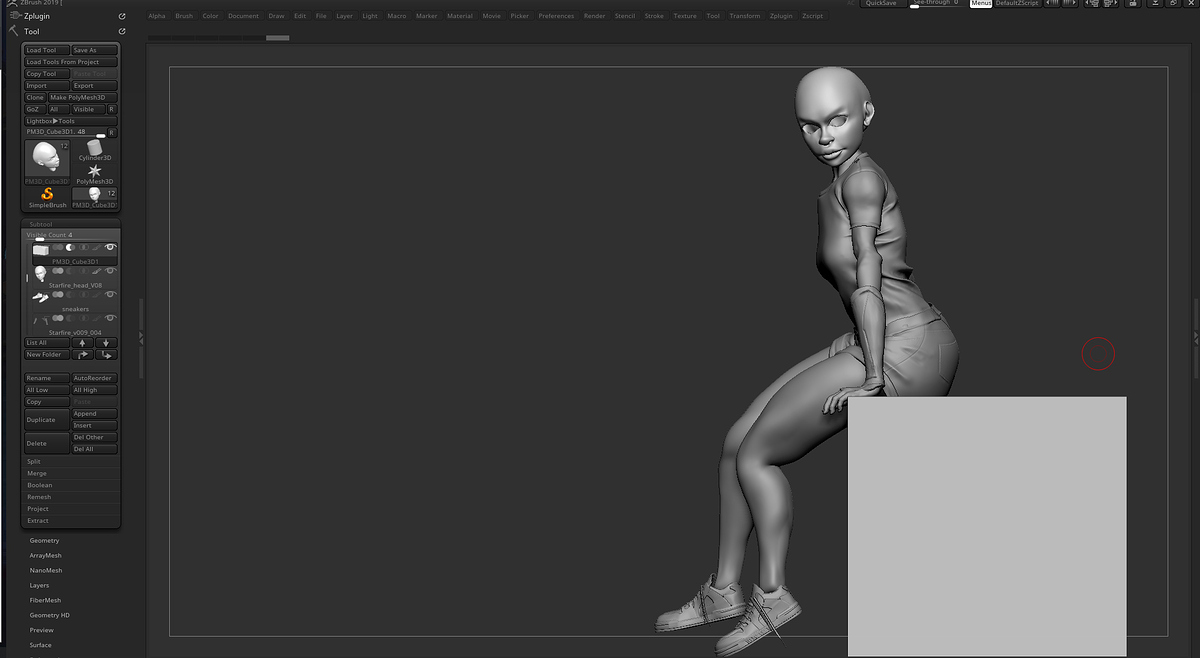Screen dimensions: 1200x658
Task: Click the down arrow icon below Subtool list
Action: pyautogui.click(x=105, y=342)
